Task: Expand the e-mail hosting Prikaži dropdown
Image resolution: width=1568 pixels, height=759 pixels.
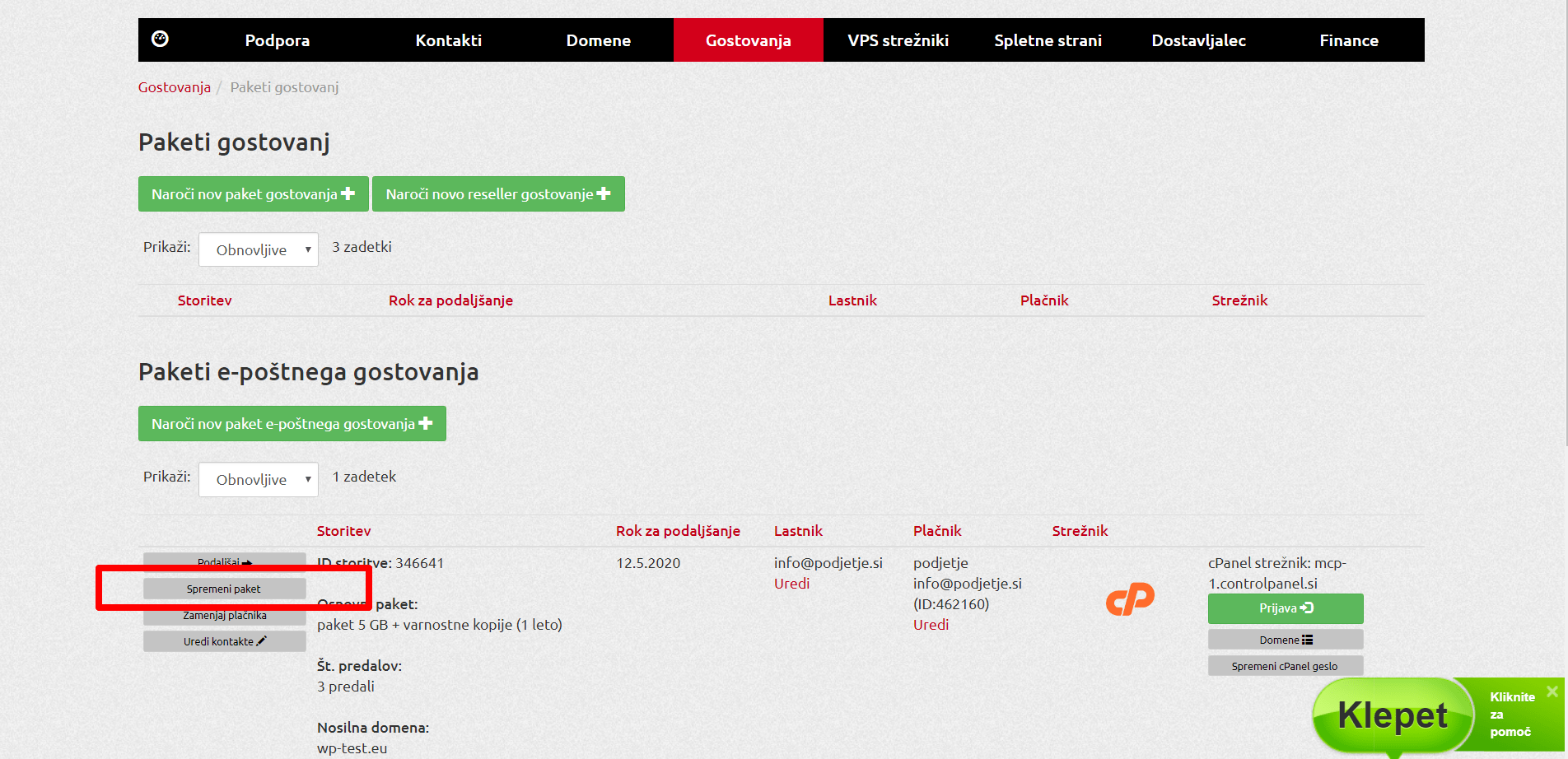Action: click(x=259, y=479)
